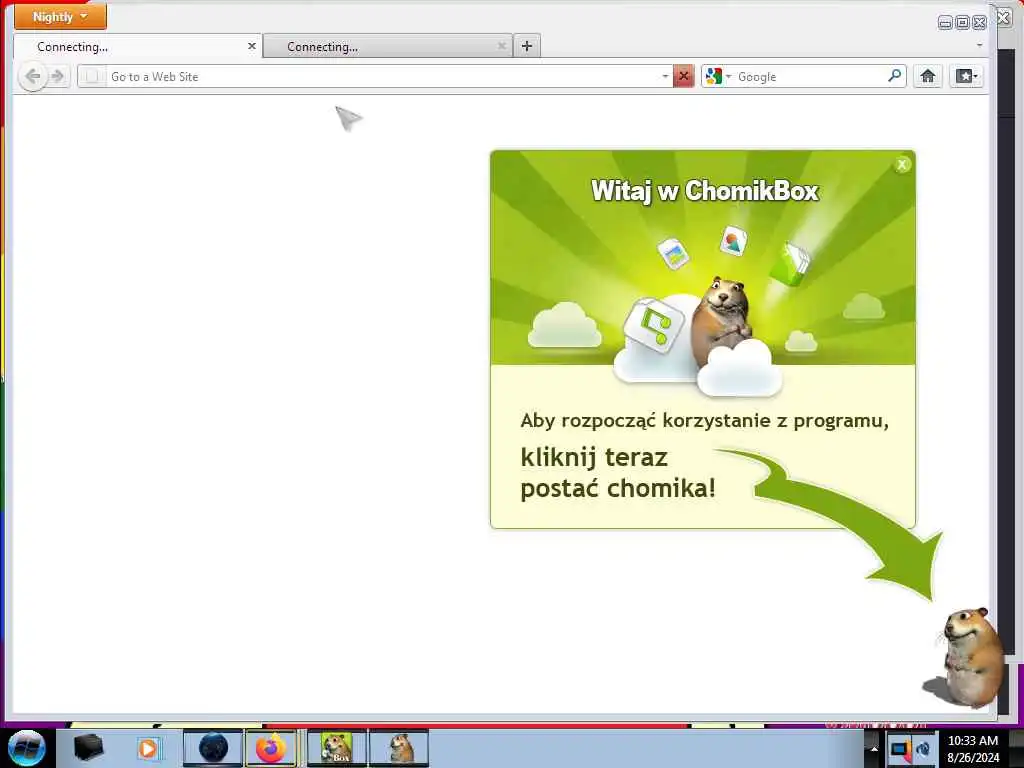Click the 'Aby rozpocząć korzystanie z programu,' text

[x=704, y=421]
